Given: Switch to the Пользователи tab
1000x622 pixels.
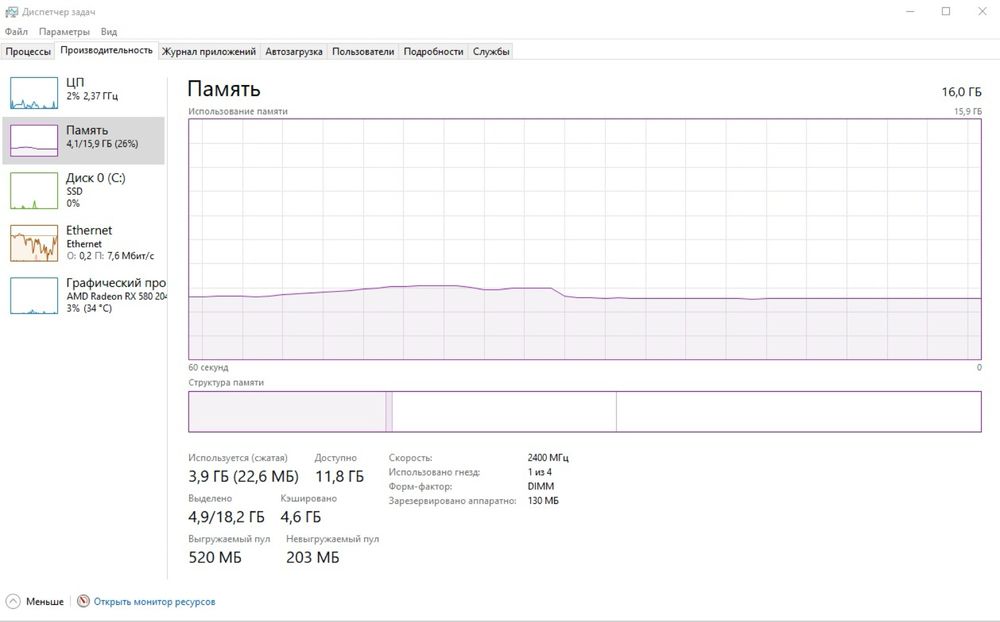Looking at the screenshot, I should (x=363, y=52).
